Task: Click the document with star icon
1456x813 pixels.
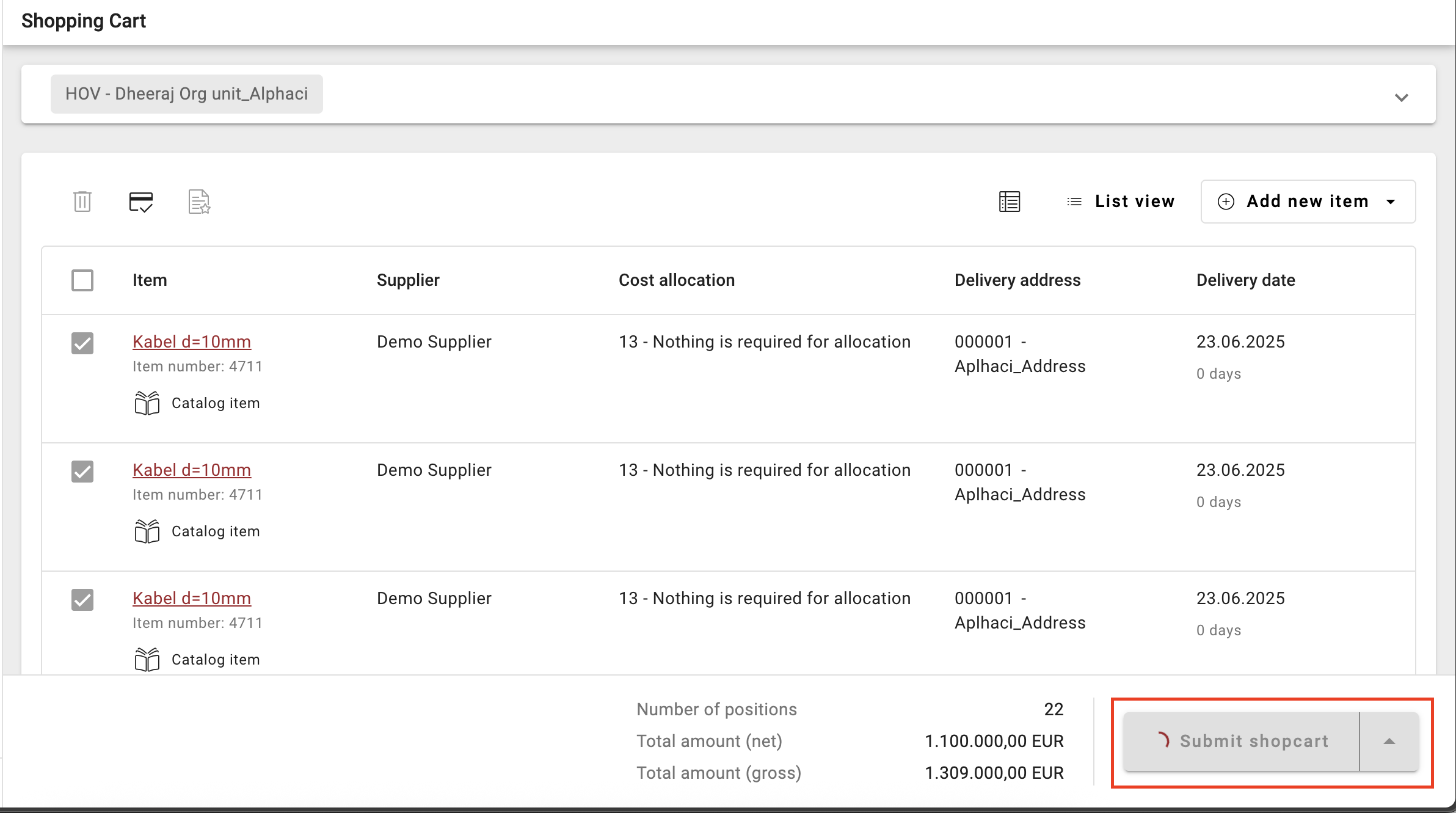Action: click(199, 202)
